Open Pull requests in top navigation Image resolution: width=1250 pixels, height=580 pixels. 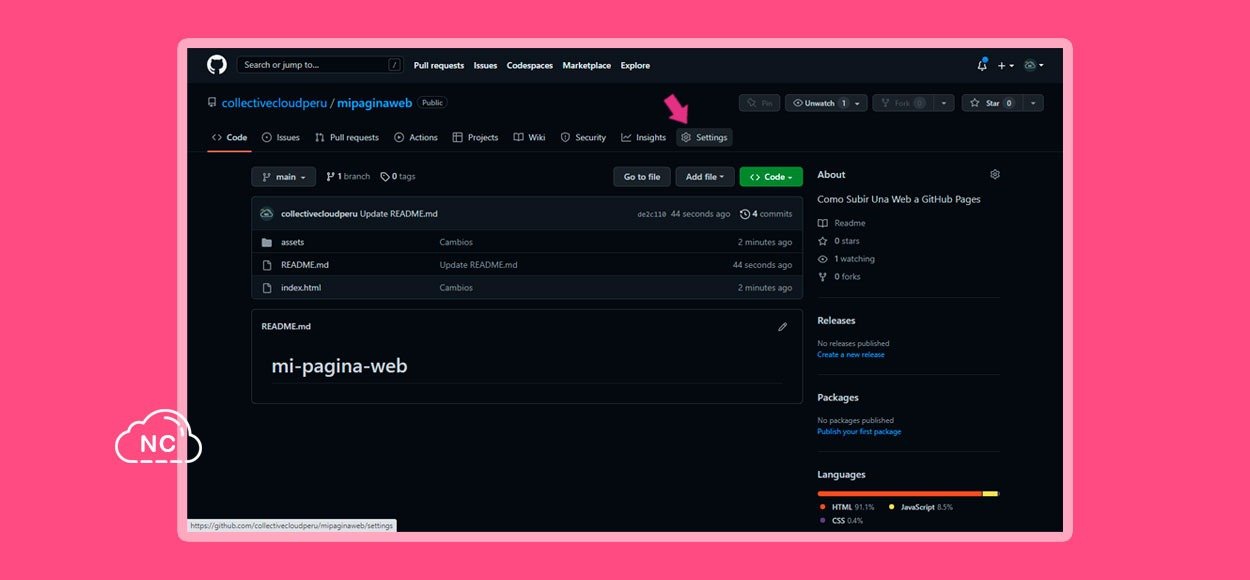tap(439, 65)
